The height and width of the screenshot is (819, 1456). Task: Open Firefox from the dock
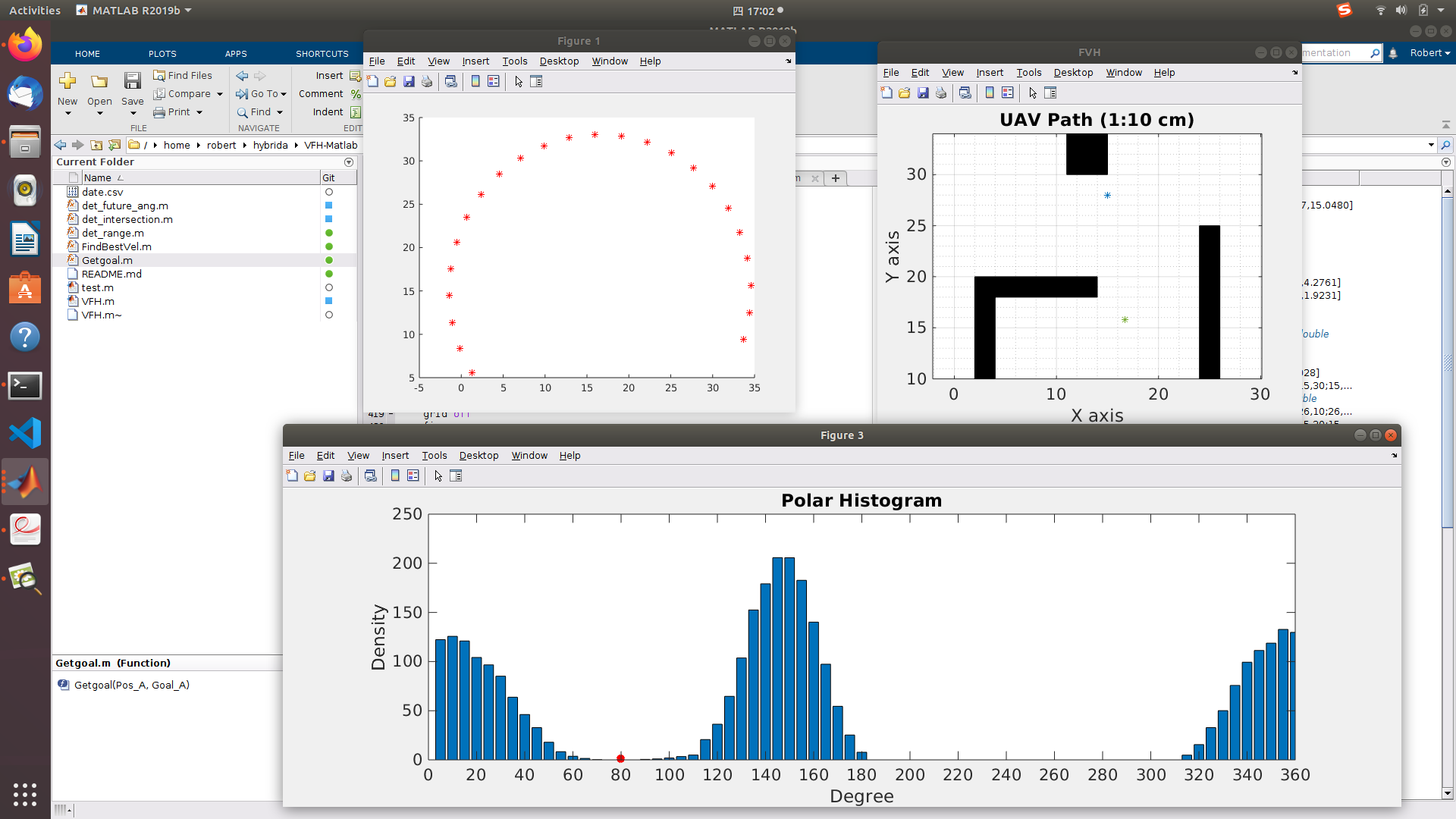pyautogui.click(x=25, y=45)
